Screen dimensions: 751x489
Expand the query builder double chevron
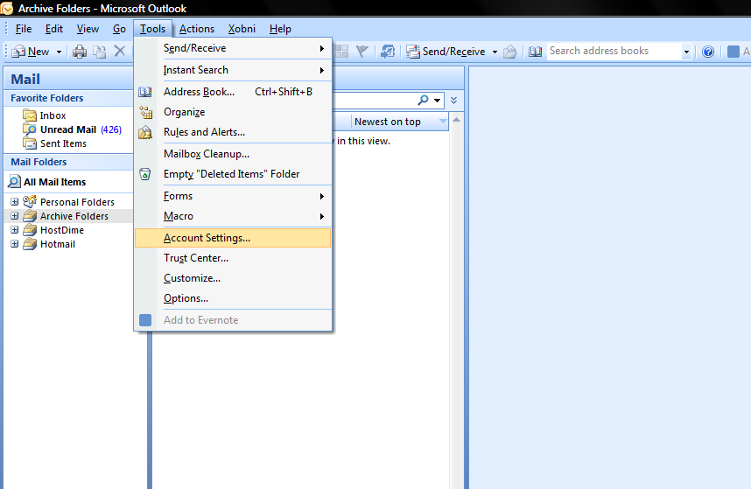454,100
